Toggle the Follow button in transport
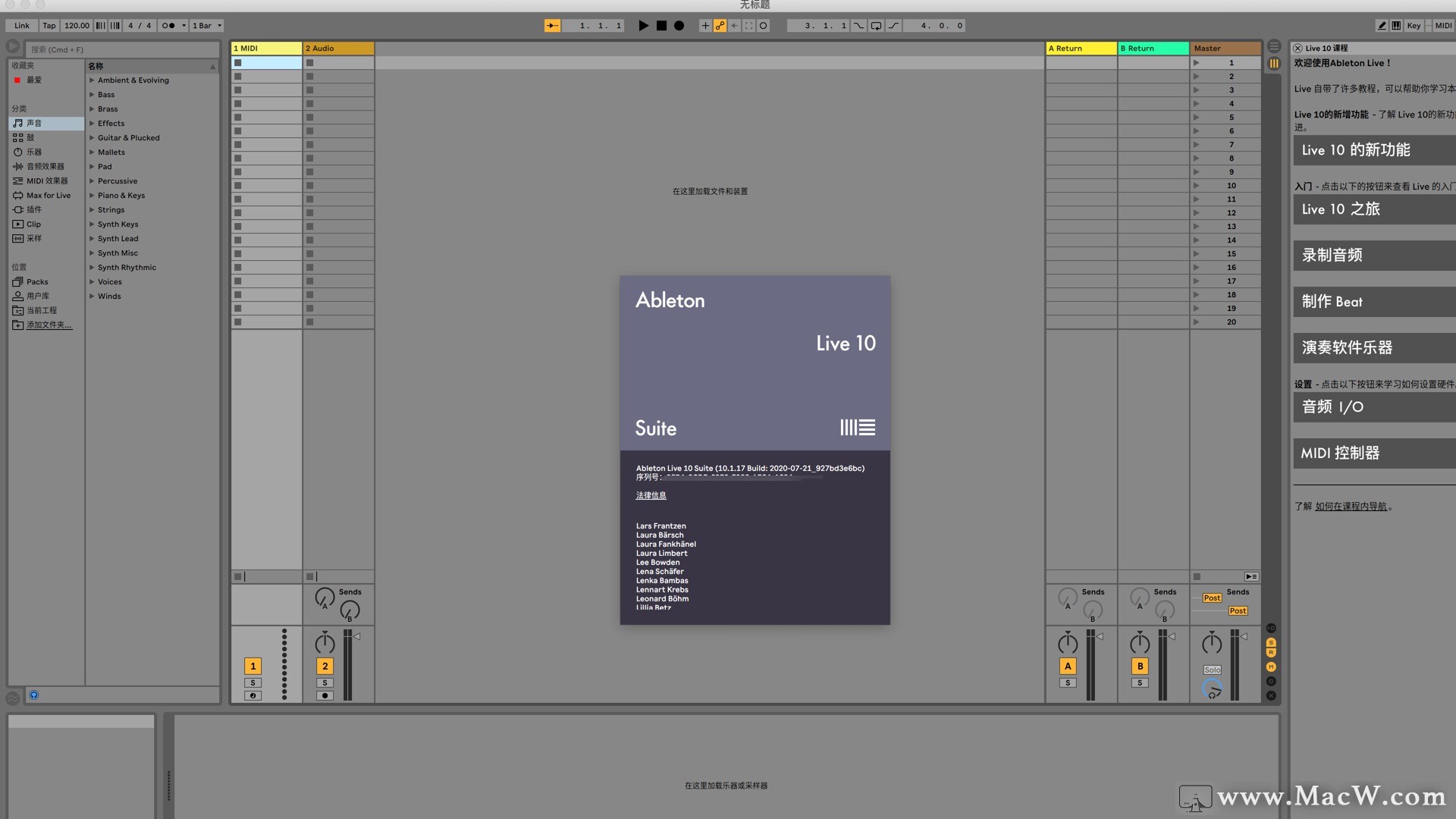This screenshot has width=1456, height=819. point(552,25)
